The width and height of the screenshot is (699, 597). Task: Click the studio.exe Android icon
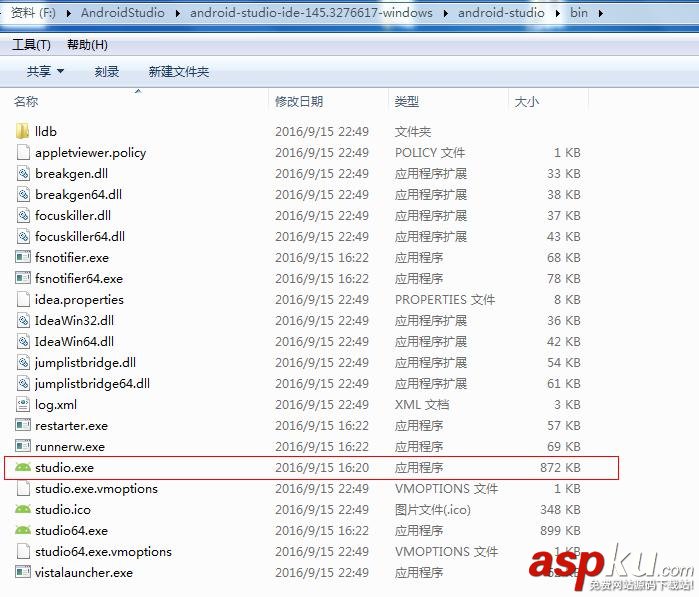click(23, 467)
